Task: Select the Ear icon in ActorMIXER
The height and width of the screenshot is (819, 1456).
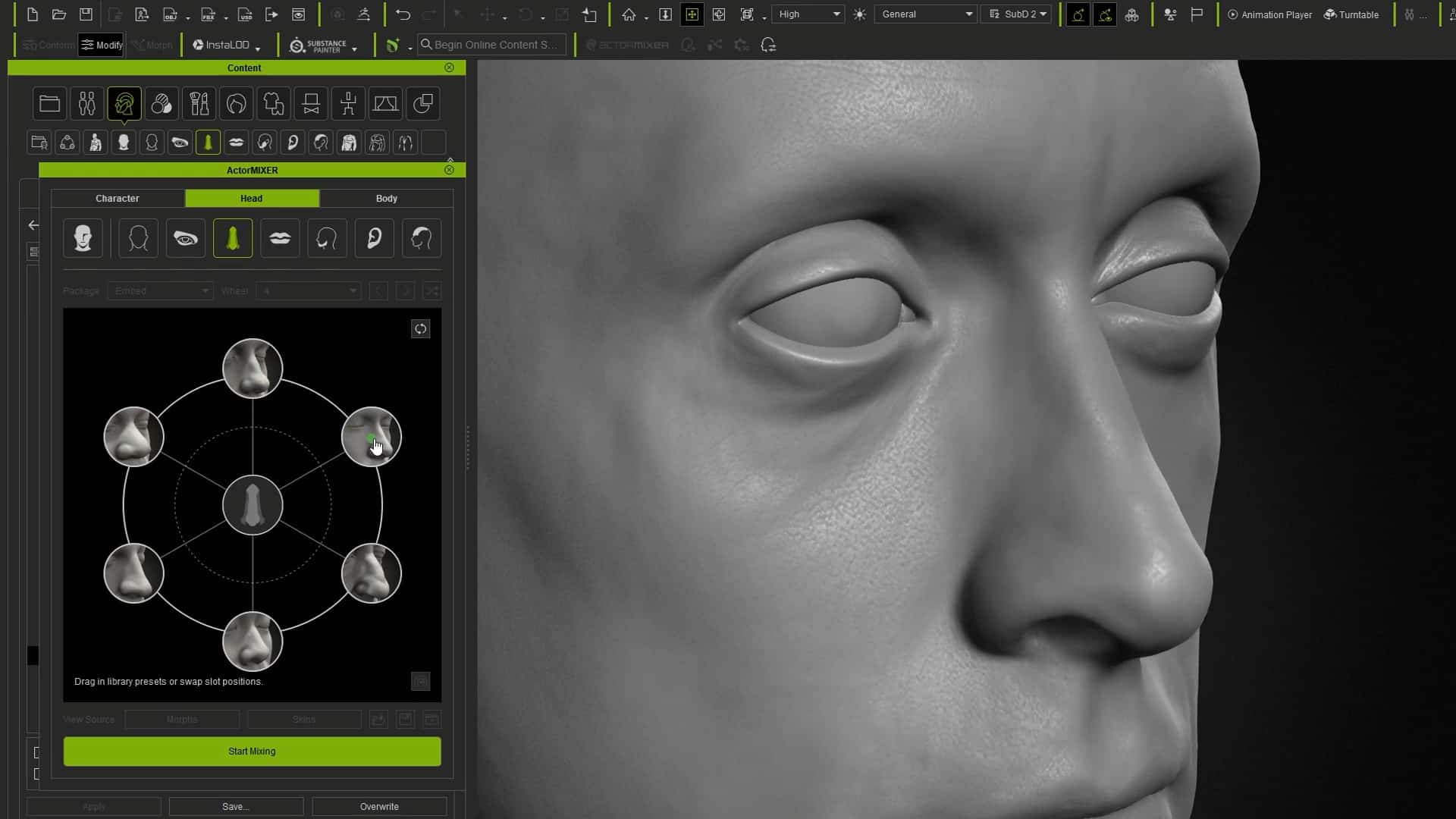Action: pyautogui.click(x=374, y=237)
